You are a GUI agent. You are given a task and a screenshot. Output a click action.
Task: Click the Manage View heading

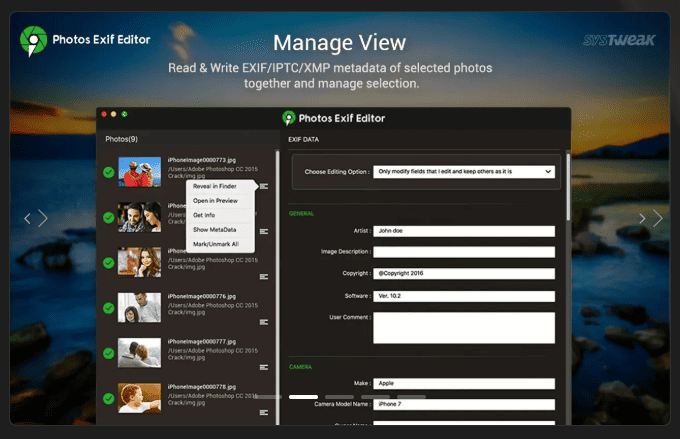340,43
